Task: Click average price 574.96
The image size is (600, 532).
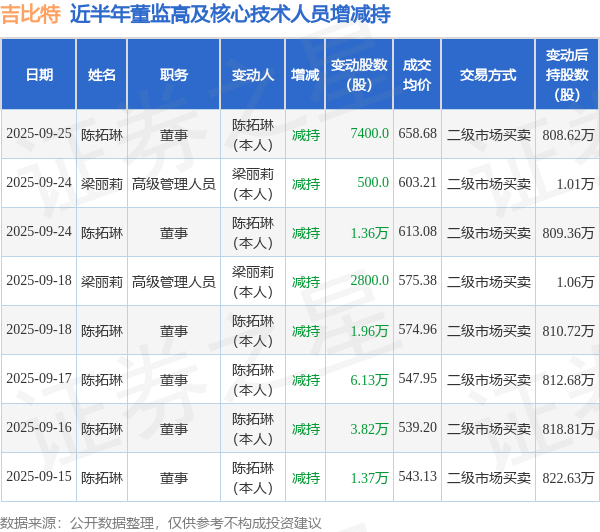Action: (x=417, y=330)
